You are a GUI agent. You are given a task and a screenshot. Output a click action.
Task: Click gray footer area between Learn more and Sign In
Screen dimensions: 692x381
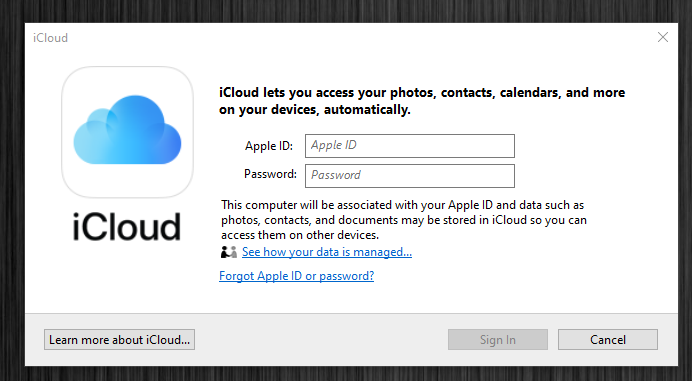(x=321, y=340)
